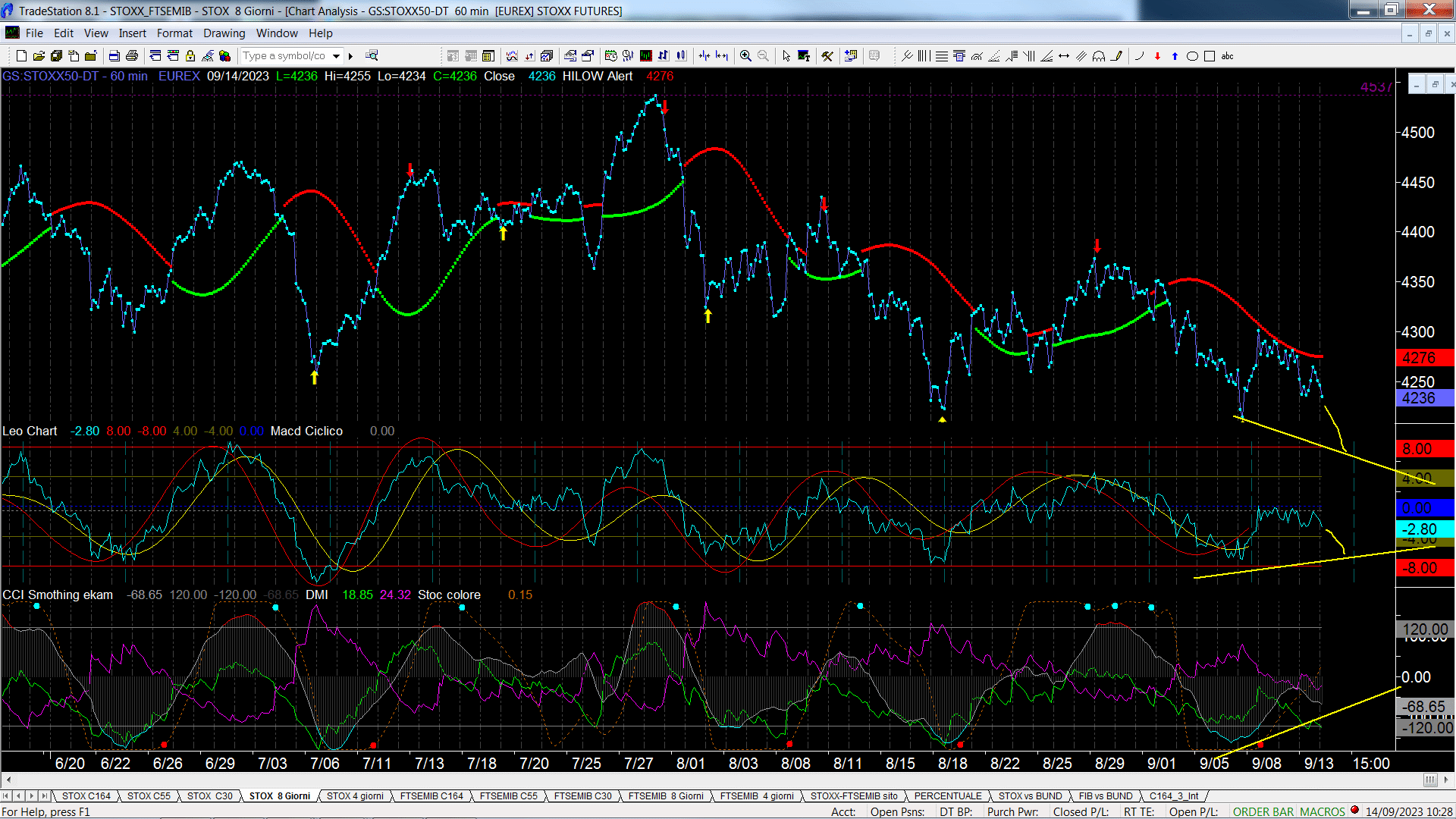Select the pointer arrow tool
1456x819 pixels.
(x=786, y=56)
